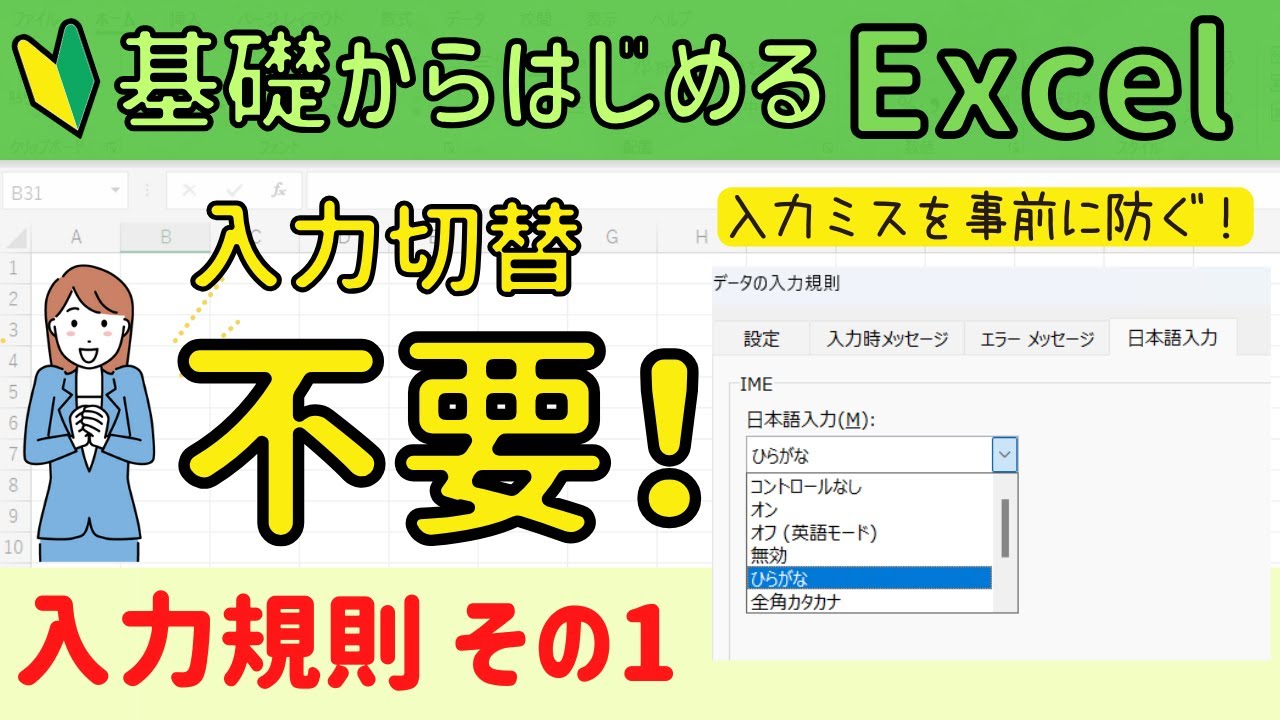Select row 8 header
Viewport: 1280px width, 720px height.
14,485
